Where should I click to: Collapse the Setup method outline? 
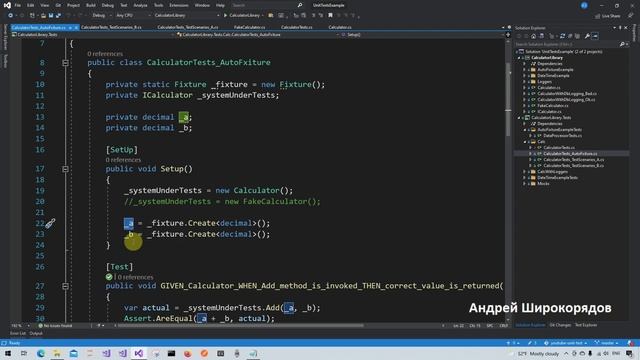[x=65, y=169]
